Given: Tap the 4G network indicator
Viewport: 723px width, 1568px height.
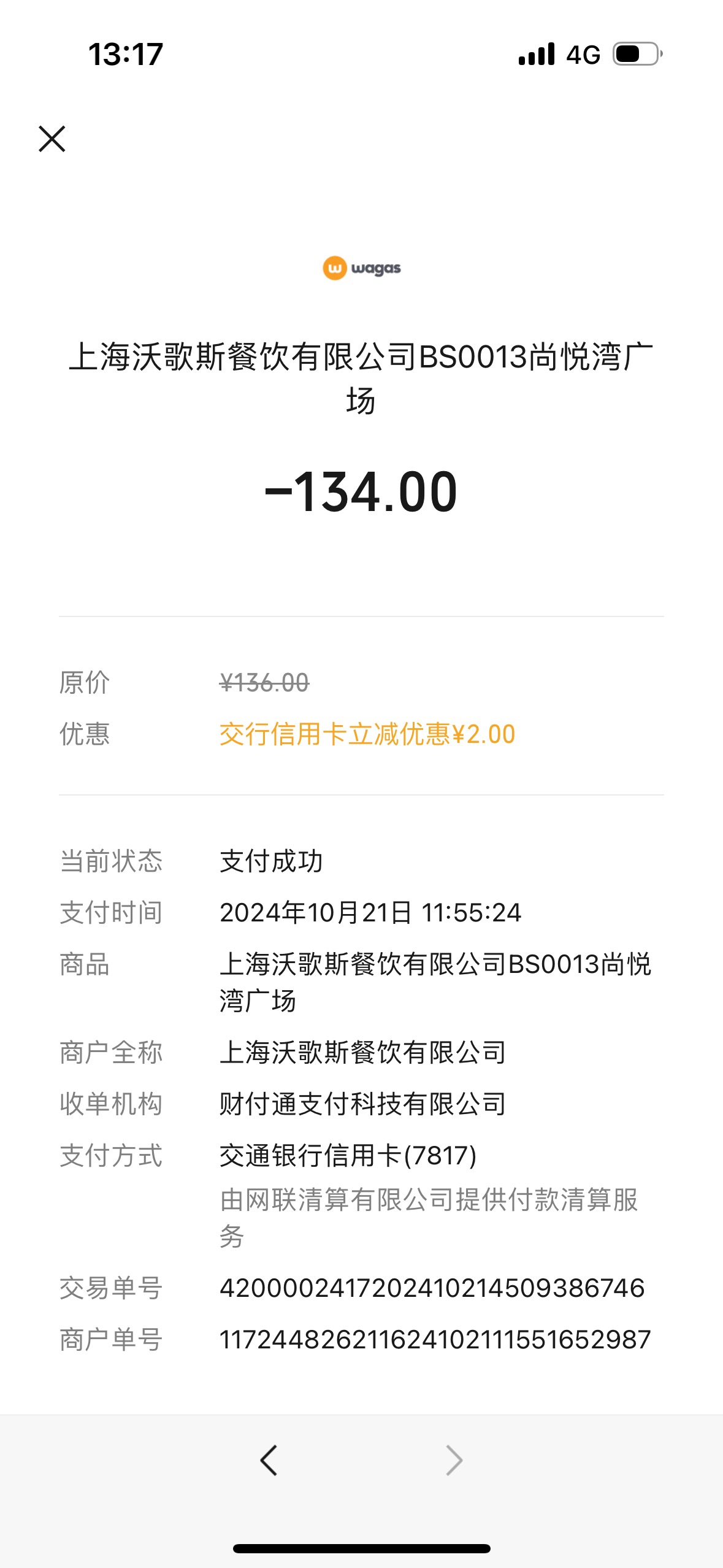Looking at the screenshot, I should coord(583,55).
